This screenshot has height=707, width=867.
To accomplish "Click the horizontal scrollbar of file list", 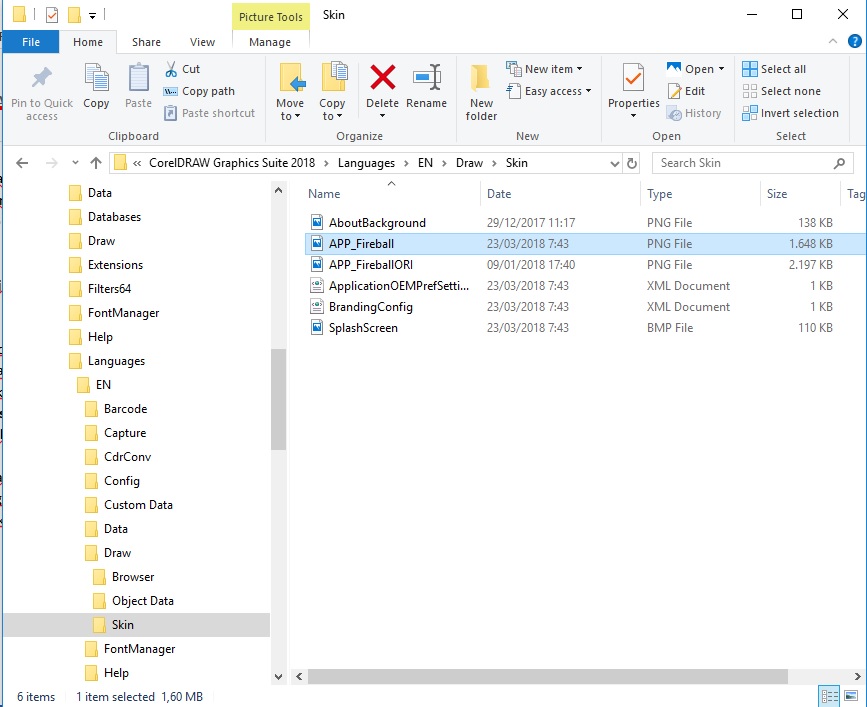I will (x=547, y=676).
